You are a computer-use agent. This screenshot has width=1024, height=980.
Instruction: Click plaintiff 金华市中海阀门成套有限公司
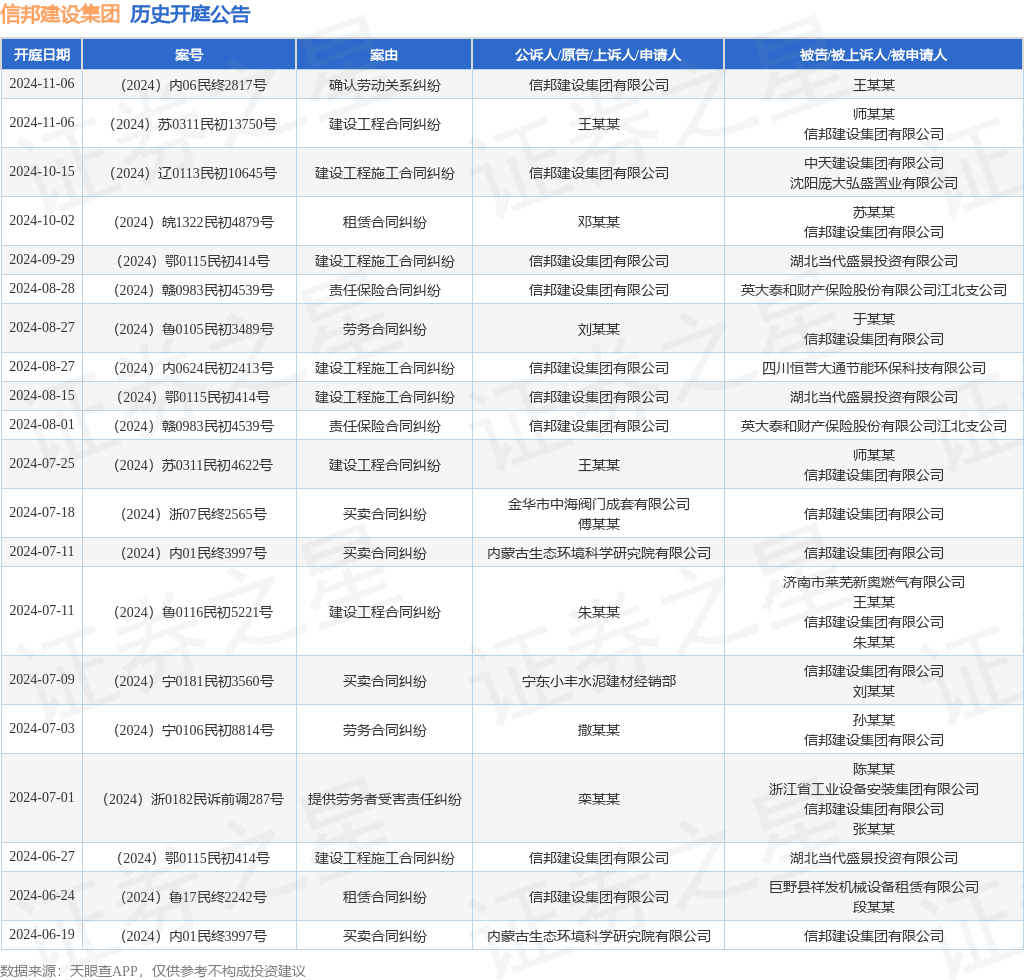coord(598,504)
